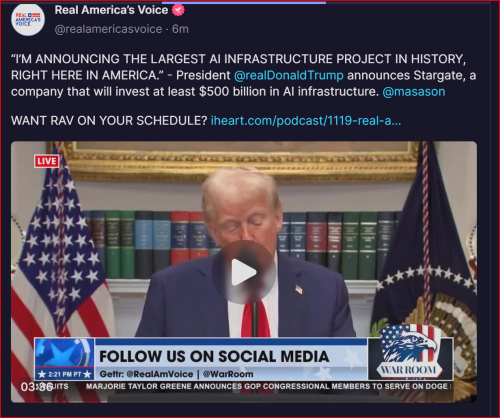Click the Real America's Voice display name
Viewport: 500px width, 418px height.
point(111,10)
